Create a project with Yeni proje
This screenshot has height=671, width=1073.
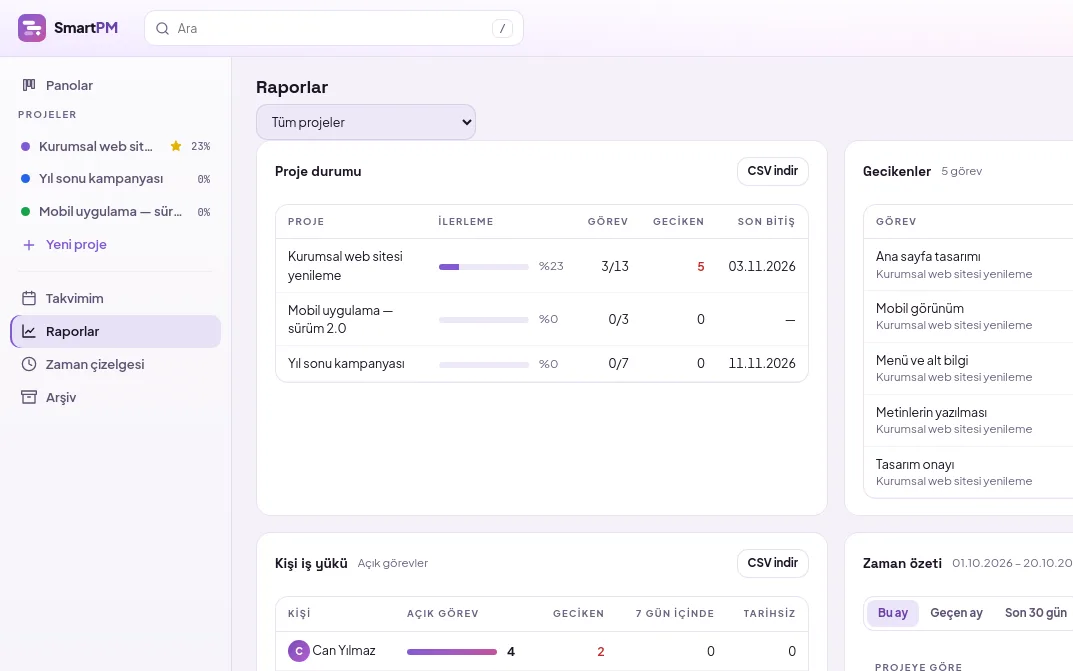click(x=116, y=245)
